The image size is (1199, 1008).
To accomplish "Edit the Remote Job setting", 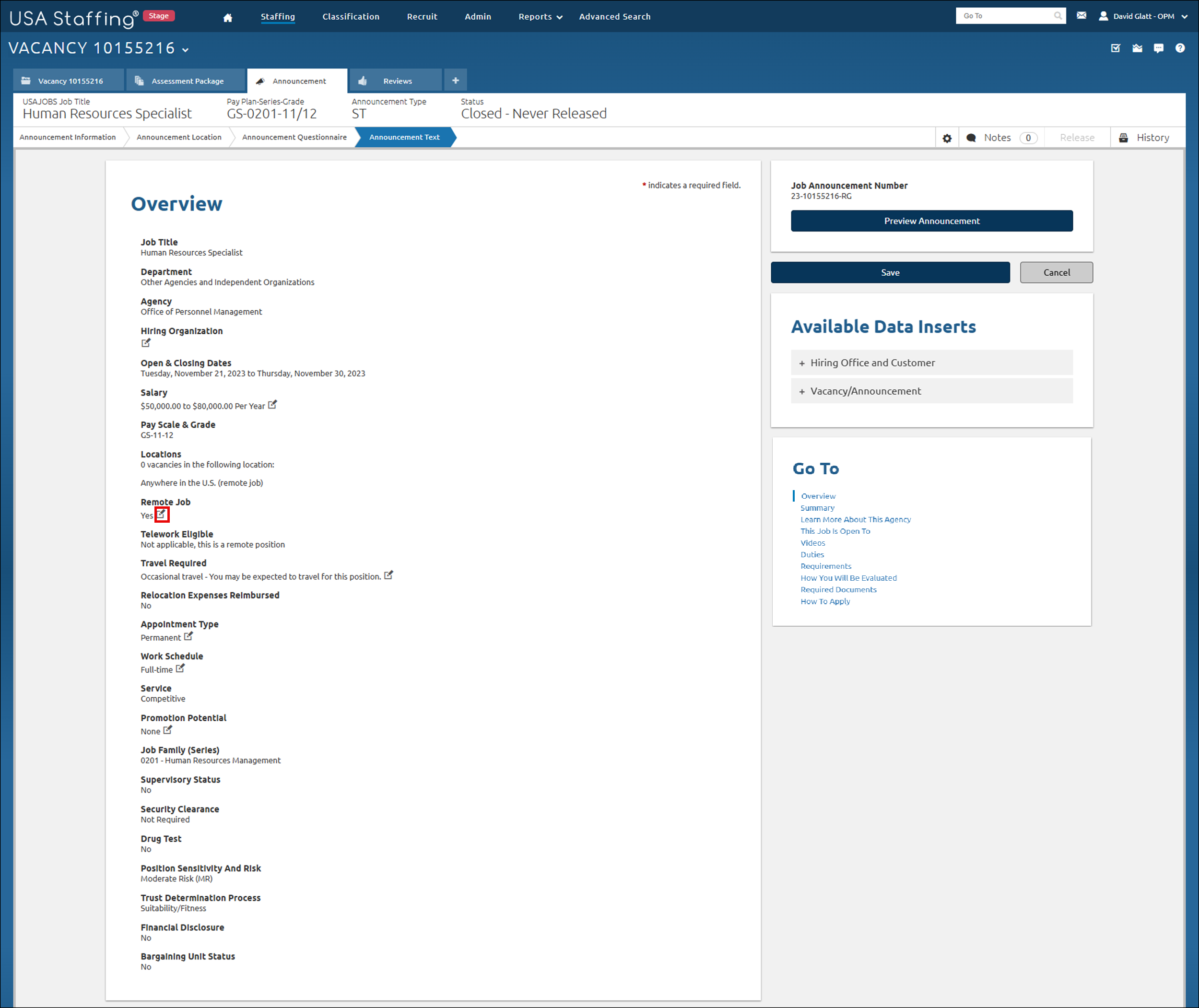I will [x=162, y=515].
